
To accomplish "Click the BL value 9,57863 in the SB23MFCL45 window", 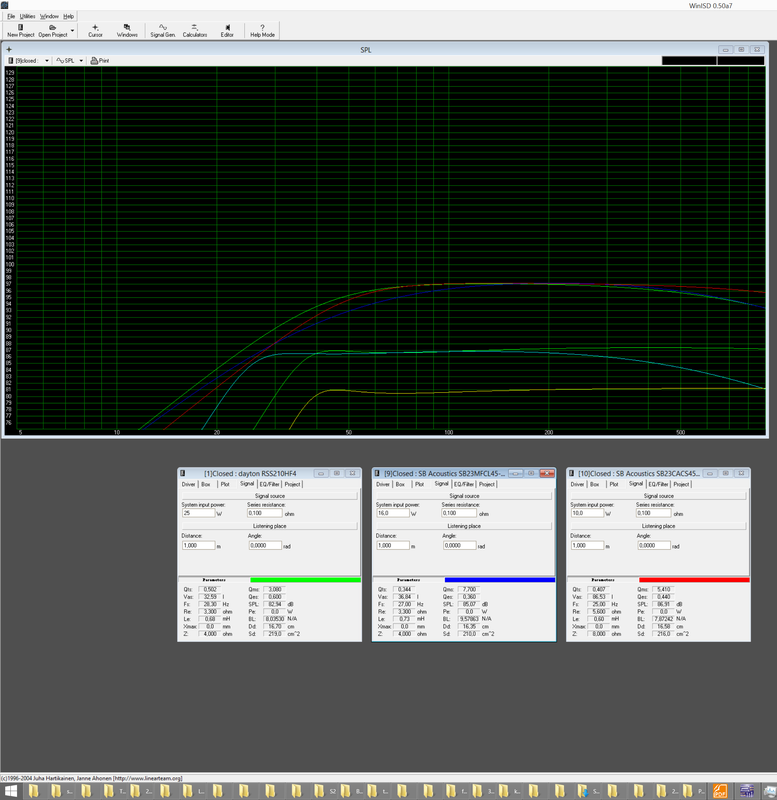I will click(x=469, y=619).
